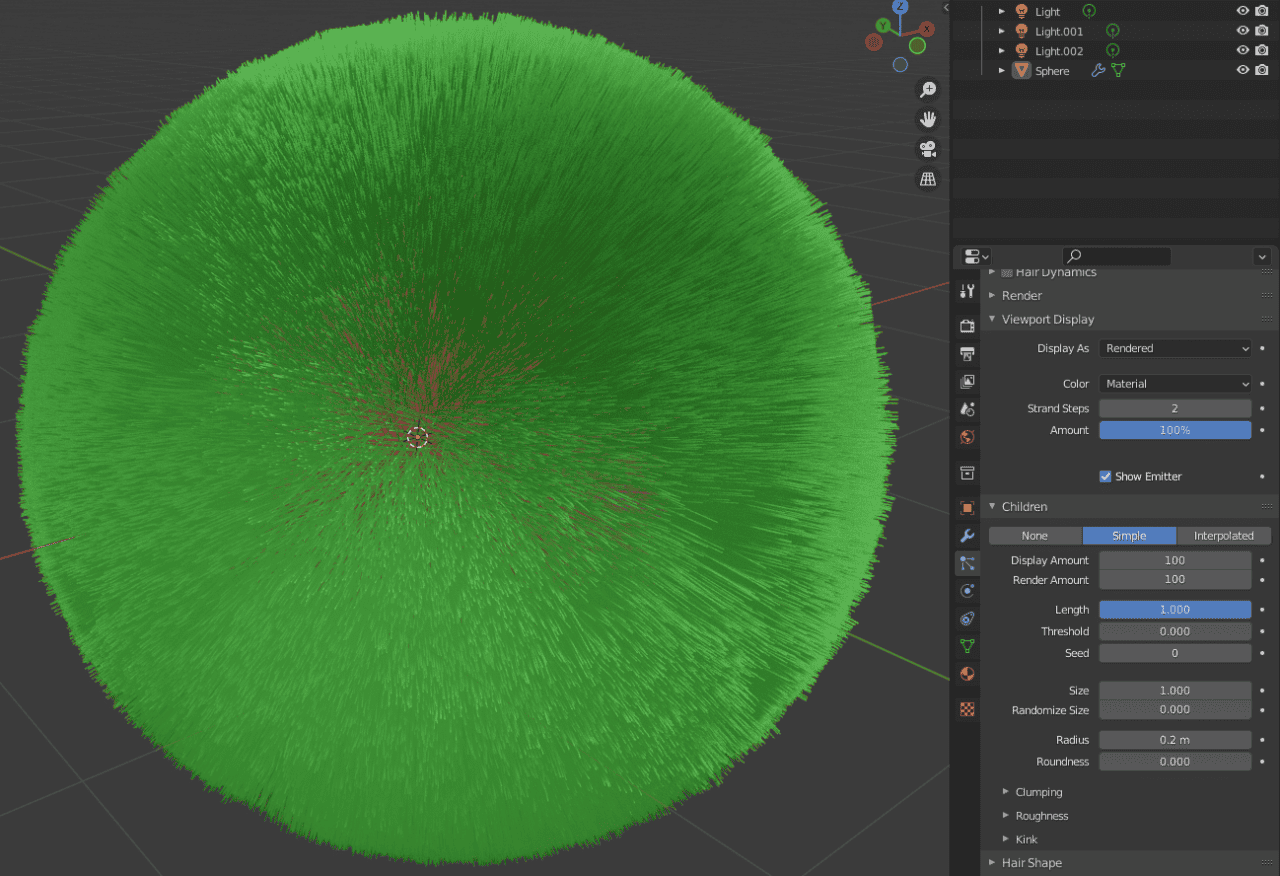Viewport: 1280px width, 876px height.
Task: Expand the Light.002 outliner entry
Action: point(1002,50)
